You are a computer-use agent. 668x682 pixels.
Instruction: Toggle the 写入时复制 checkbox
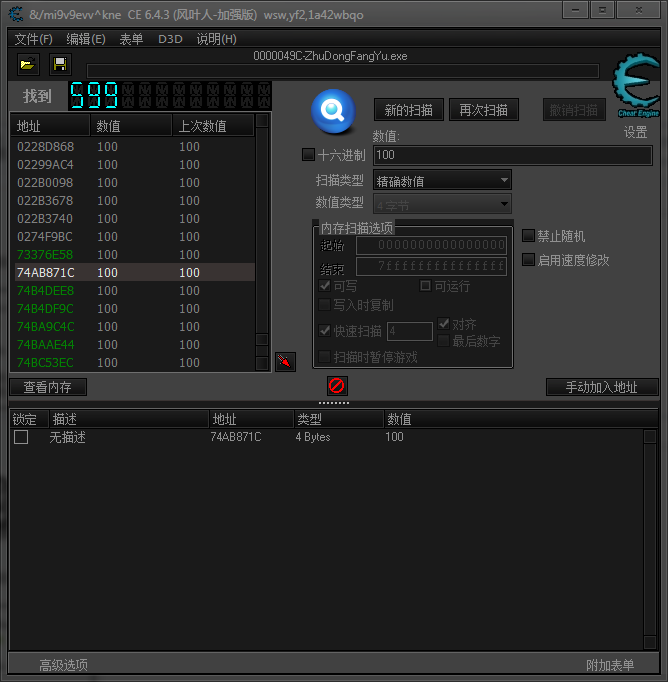(x=324, y=304)
